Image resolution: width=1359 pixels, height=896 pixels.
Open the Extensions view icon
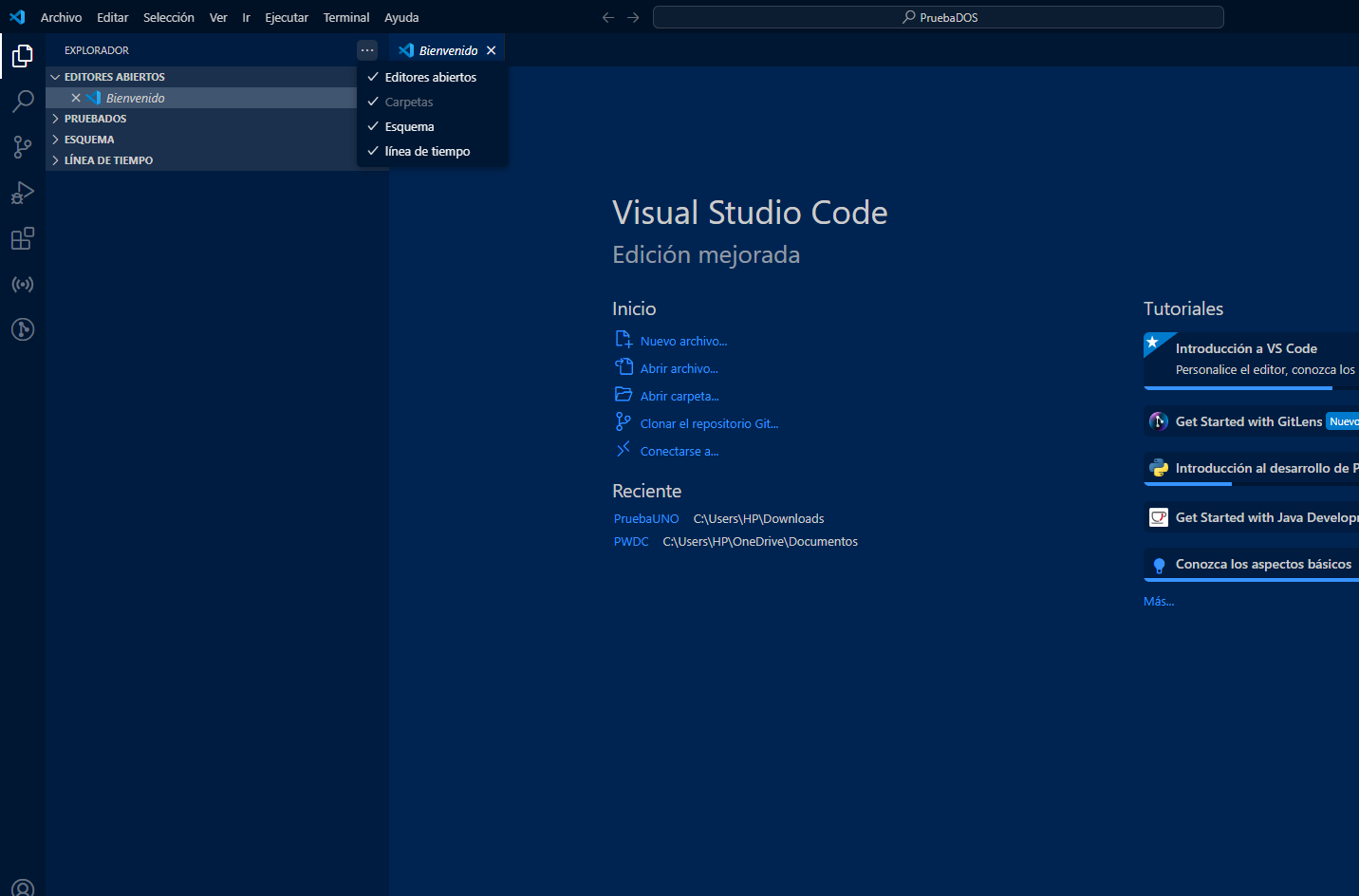pyautogui.click(x=23, y=238)
